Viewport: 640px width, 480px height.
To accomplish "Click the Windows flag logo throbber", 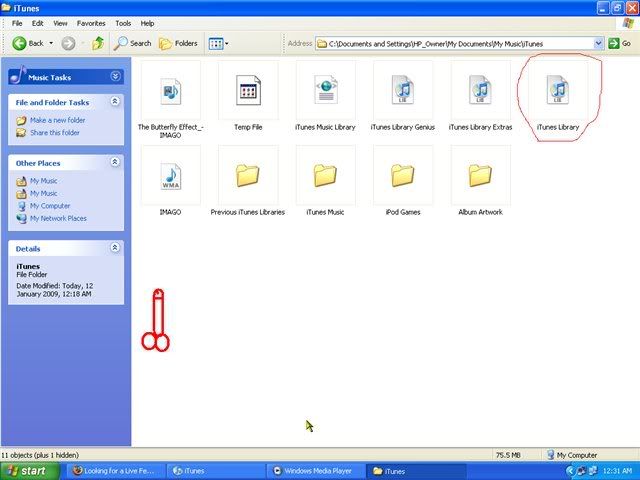I will tap(627, 23).
